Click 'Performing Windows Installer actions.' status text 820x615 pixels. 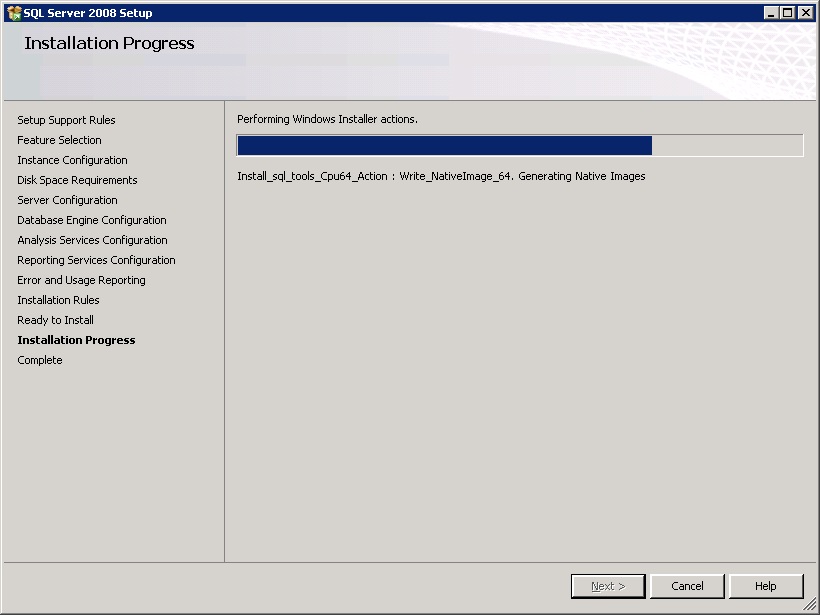(327, 119)
